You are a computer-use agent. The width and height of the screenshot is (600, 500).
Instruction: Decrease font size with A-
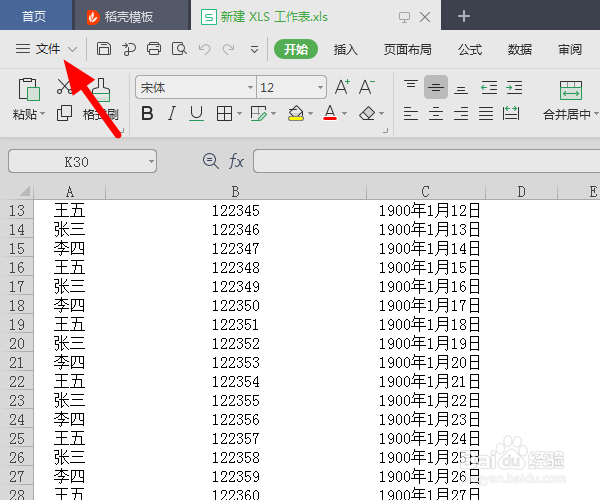click(x=366, y=87)
